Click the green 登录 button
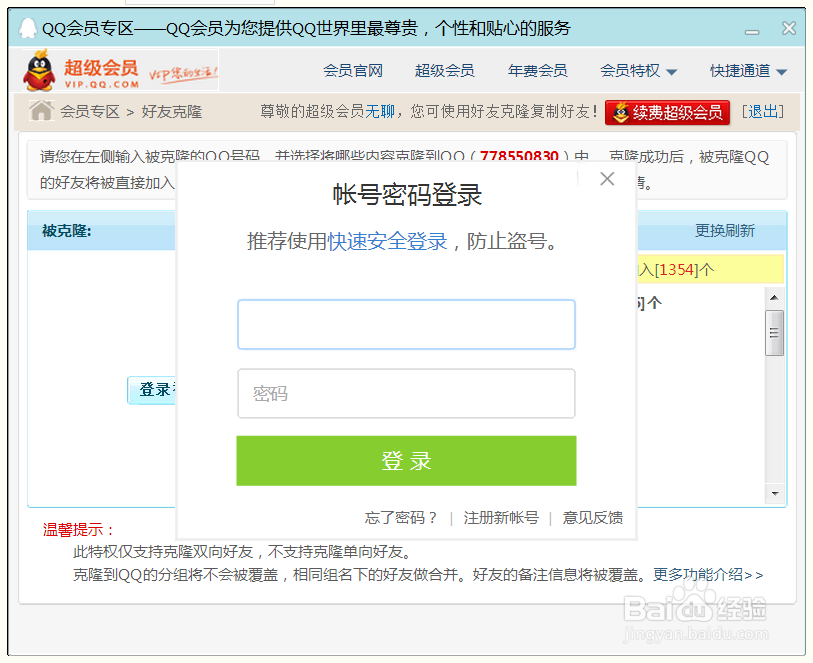 point(406,461)
